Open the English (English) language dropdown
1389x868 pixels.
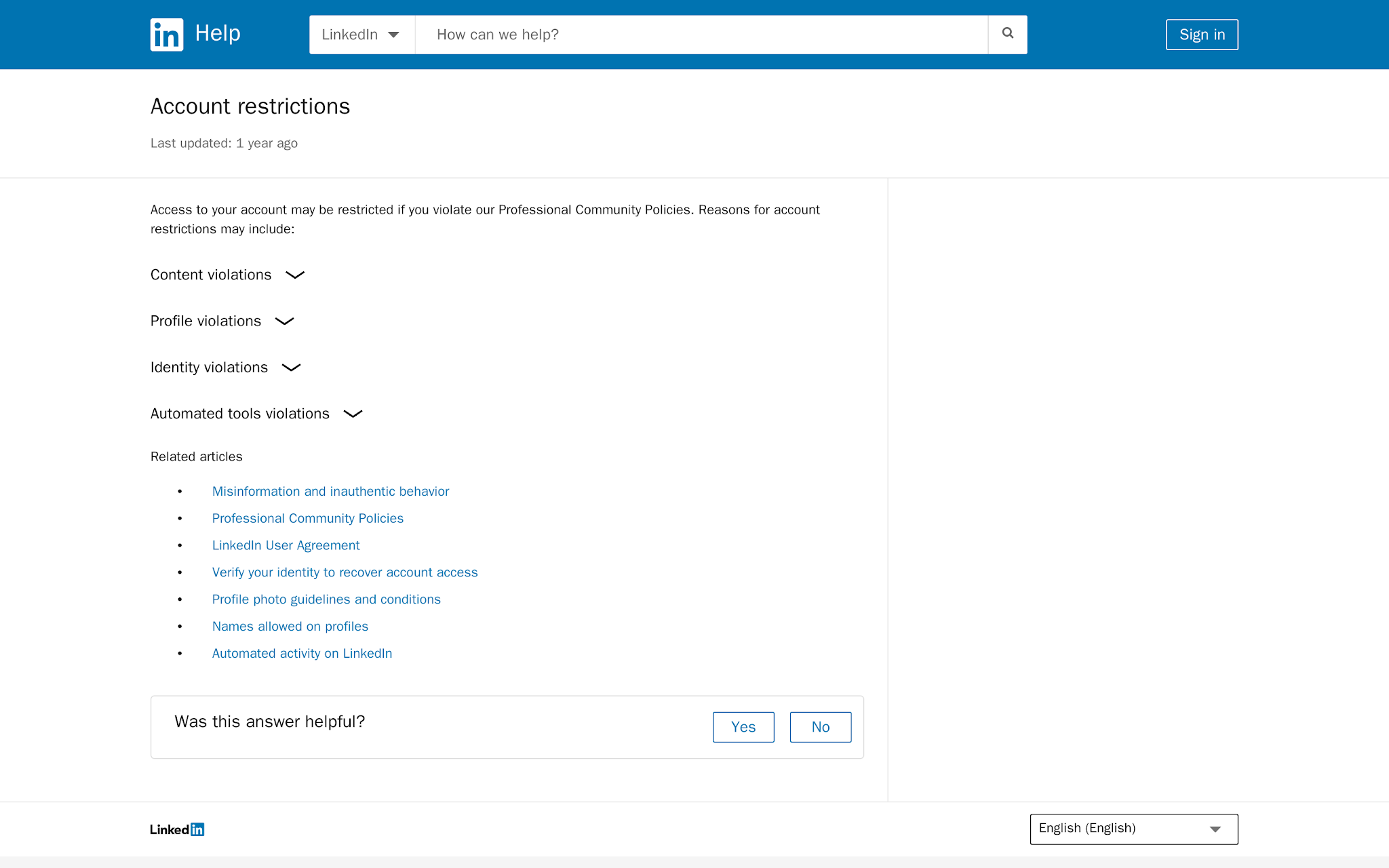1134,829
